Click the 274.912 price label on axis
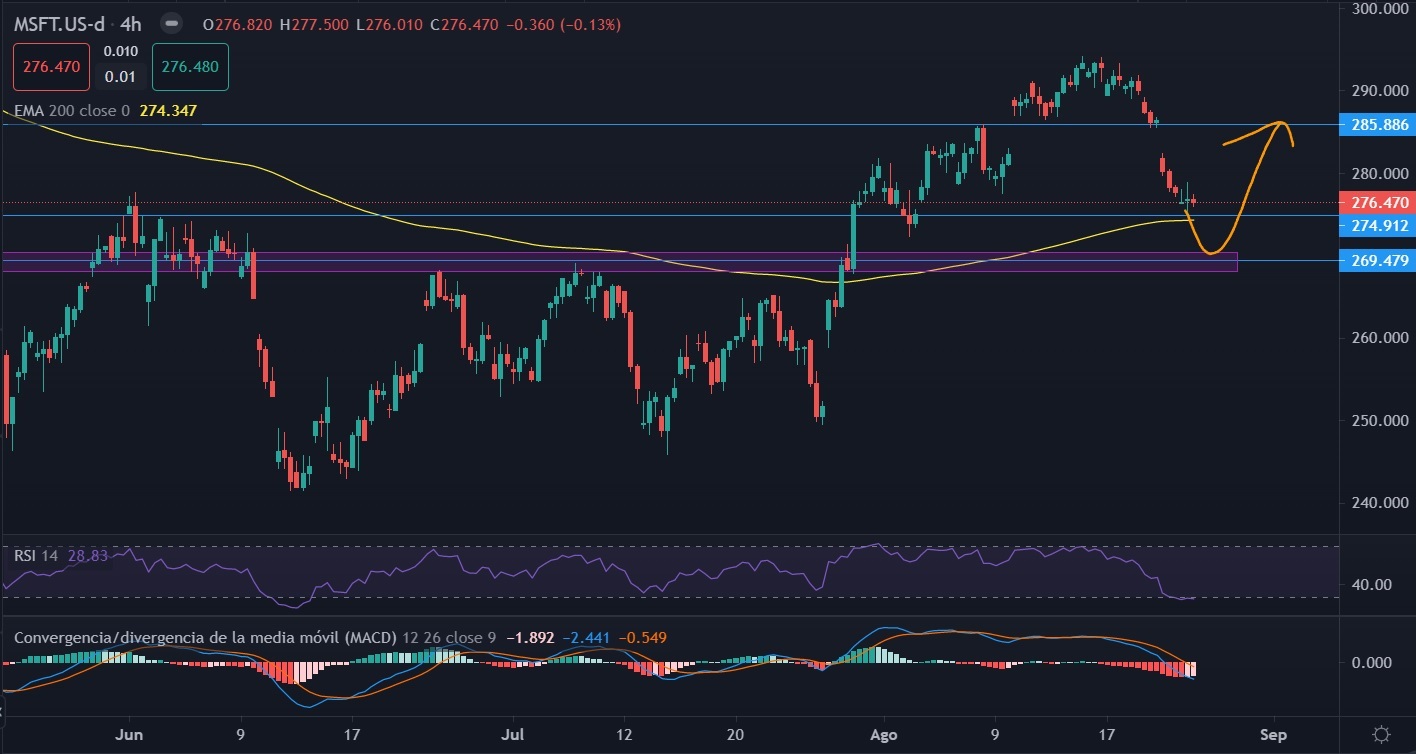Screen dimensions: 1416x754 [1378, 227]
